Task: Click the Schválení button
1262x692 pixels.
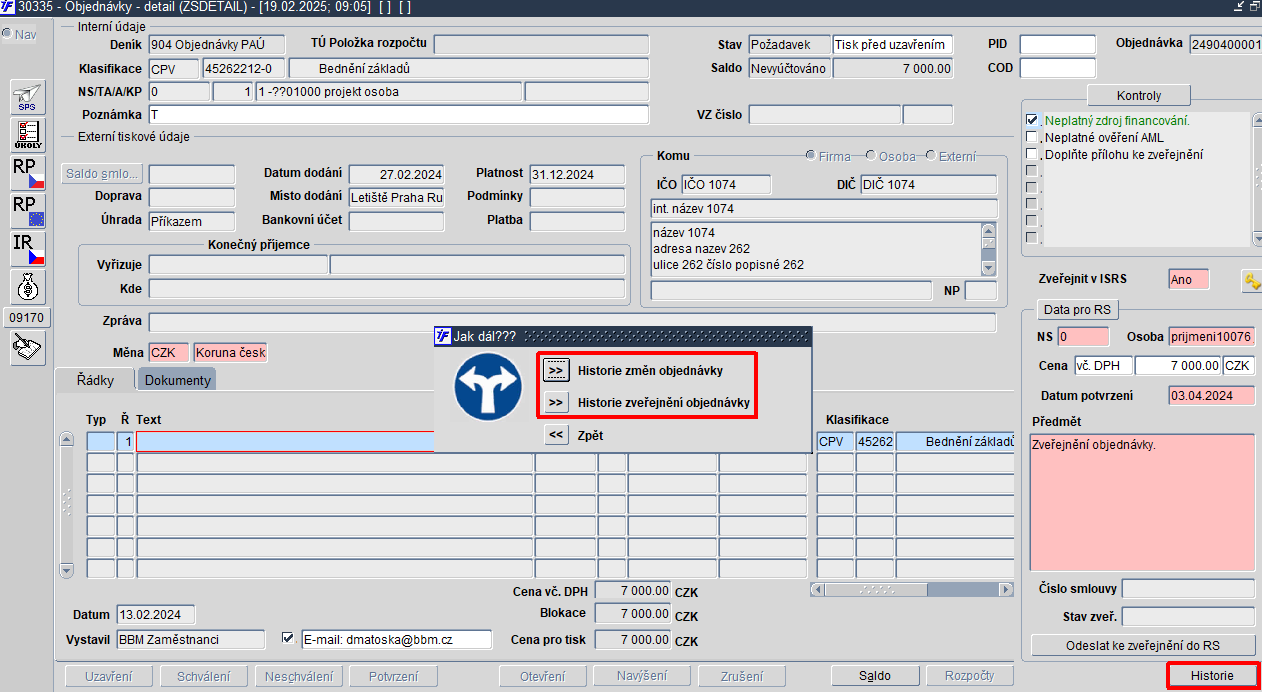Action: tap(203, 676)
